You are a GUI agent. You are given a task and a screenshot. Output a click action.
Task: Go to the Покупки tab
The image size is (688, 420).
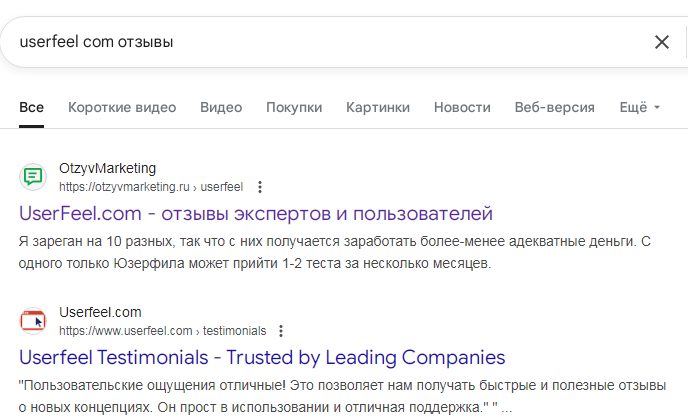click(294, 108)
